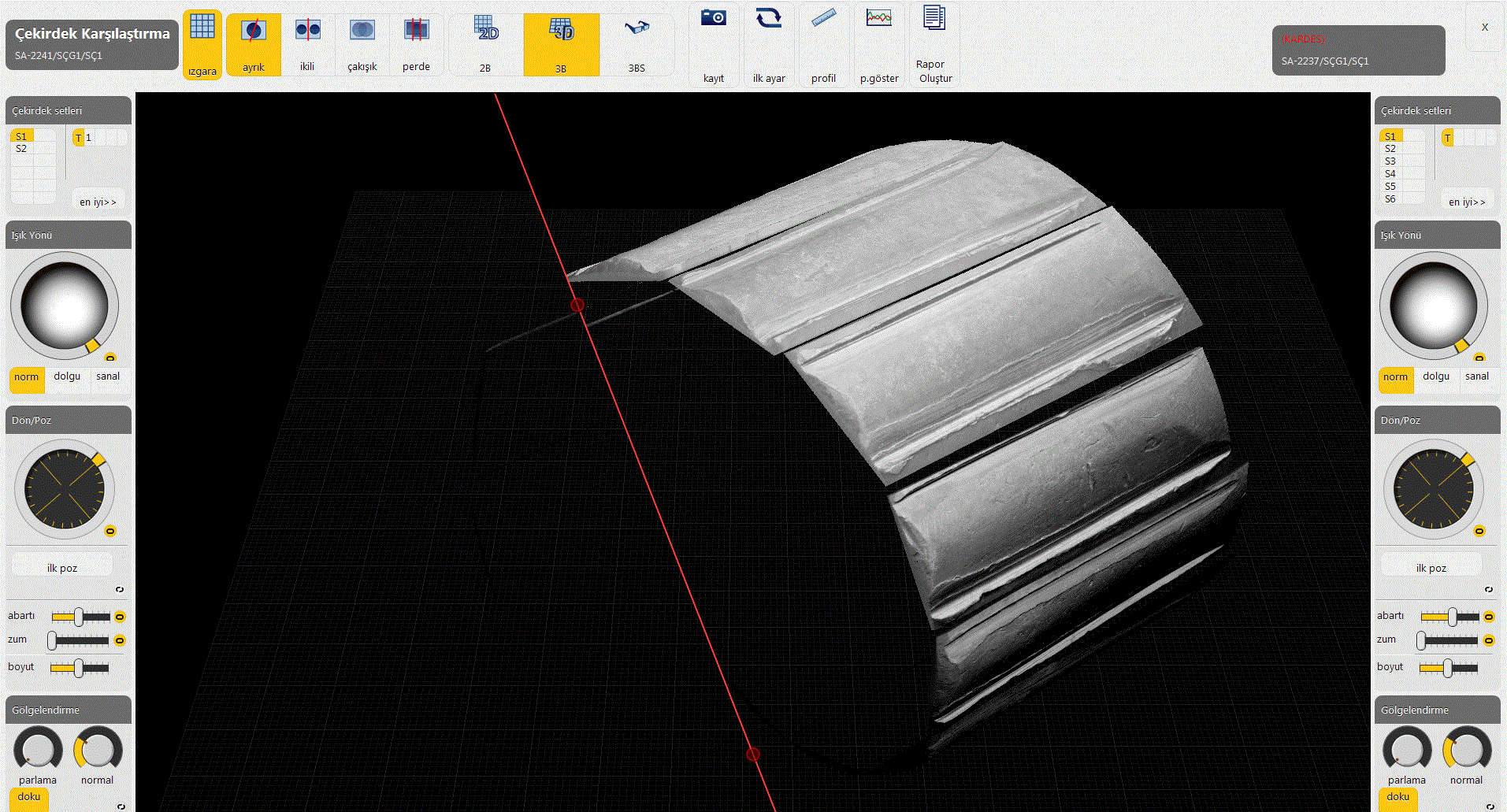This screenshot has width=1507, height=812.
Task: Click the left abartı slider
Action: coord(79,617)
